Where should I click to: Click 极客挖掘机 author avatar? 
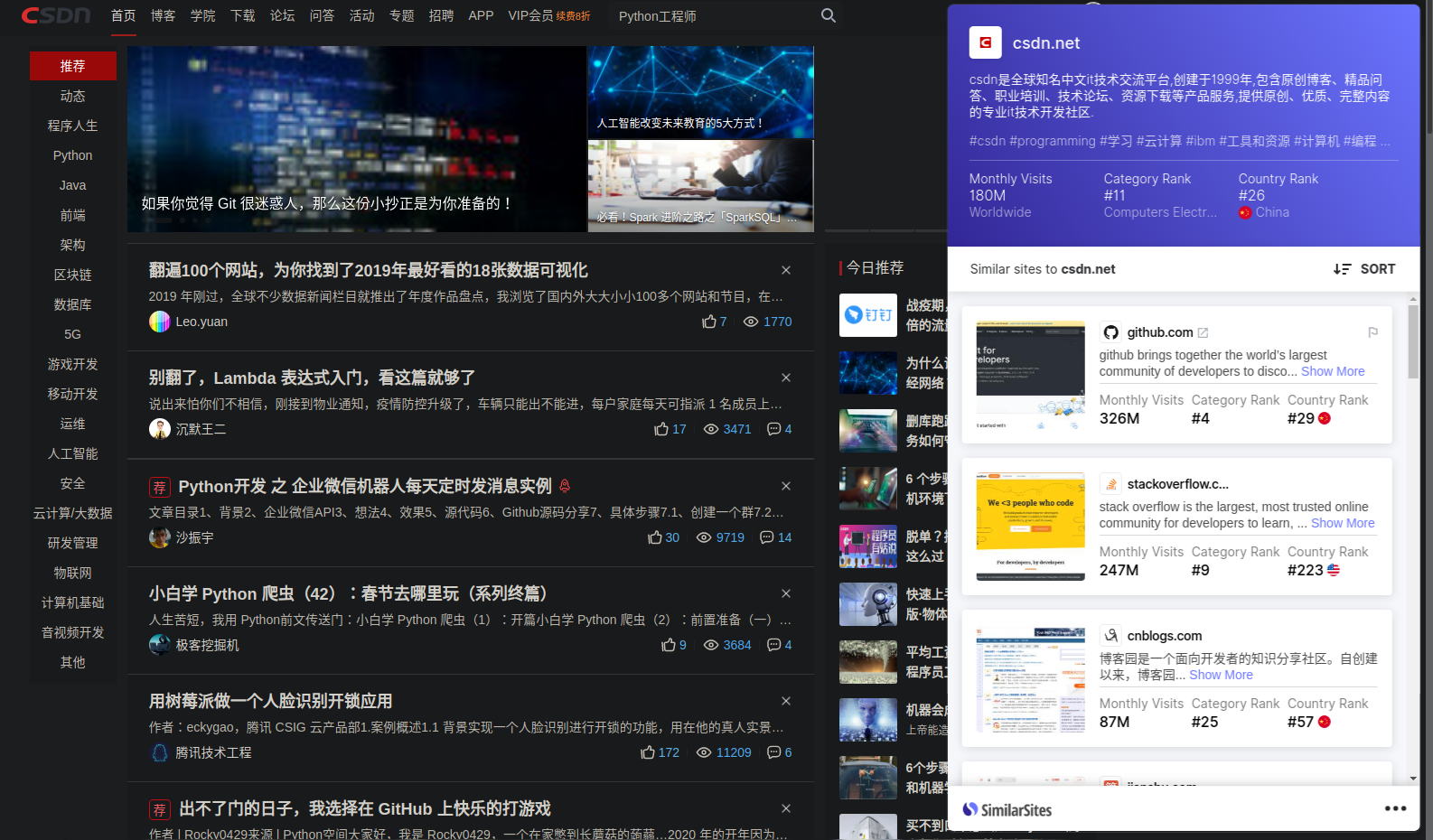click(x=160, y=645)
